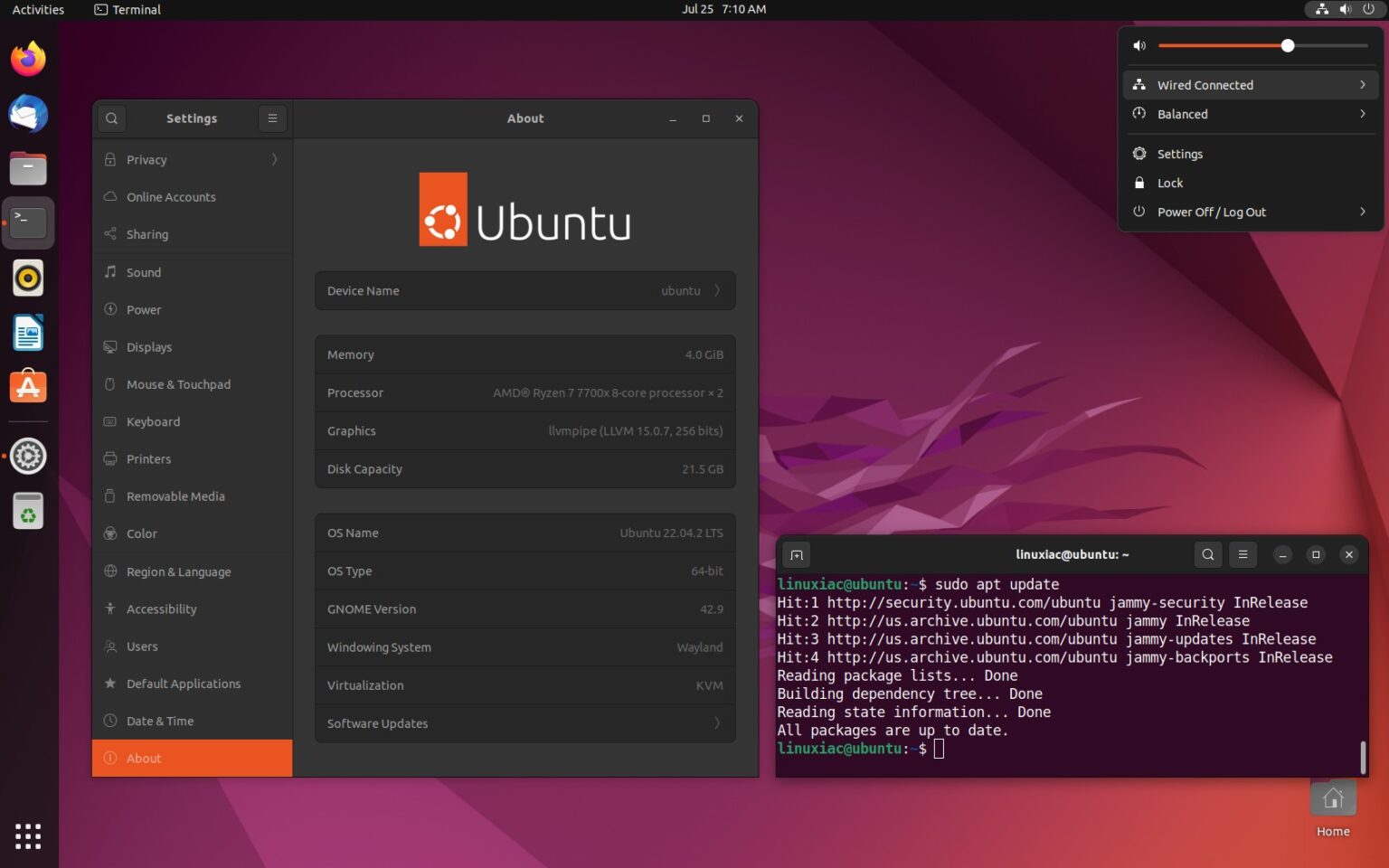Select Lock in the system menu
This screenshot has width=1389, height=868.
pos(1170,183)
